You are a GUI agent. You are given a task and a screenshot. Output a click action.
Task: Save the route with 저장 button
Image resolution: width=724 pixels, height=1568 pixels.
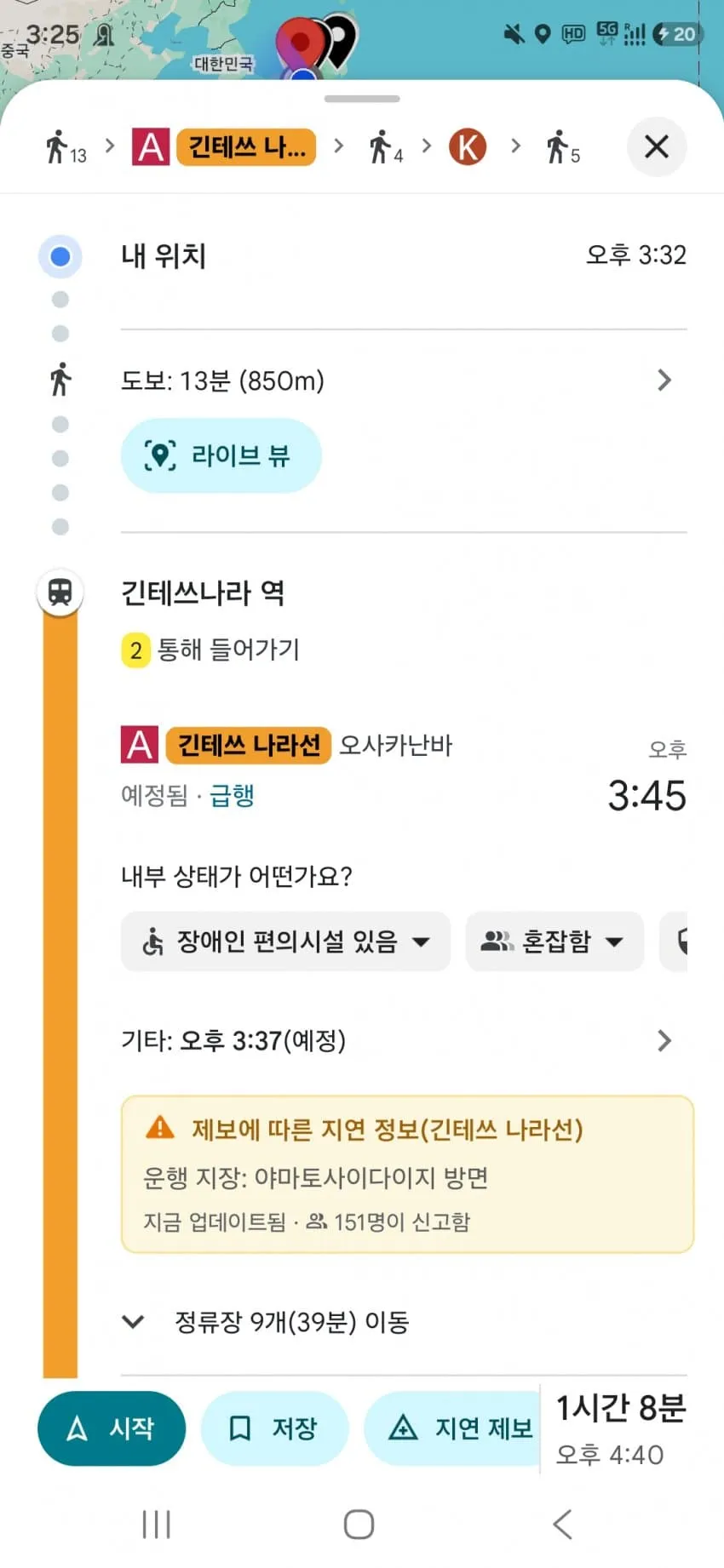tap(274, 1428)
